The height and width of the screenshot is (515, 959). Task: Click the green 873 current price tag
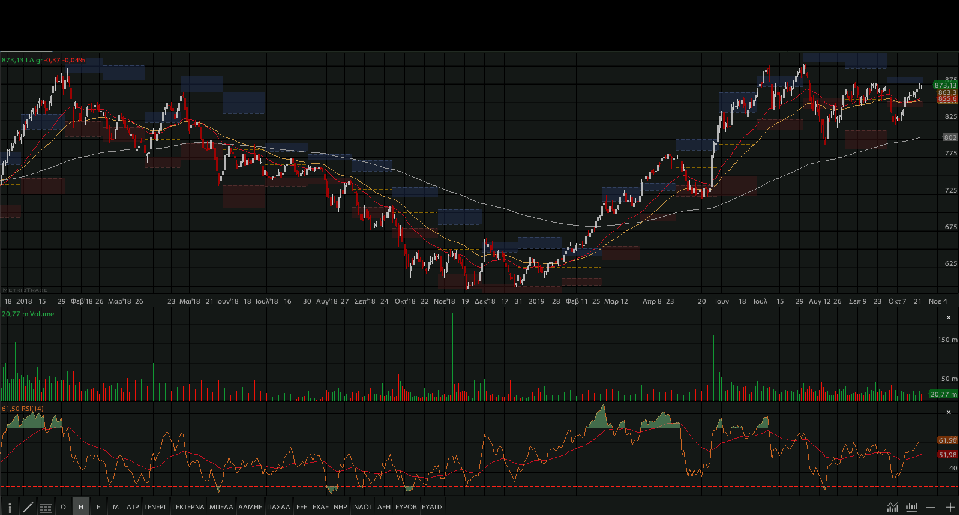click(945, 85)
